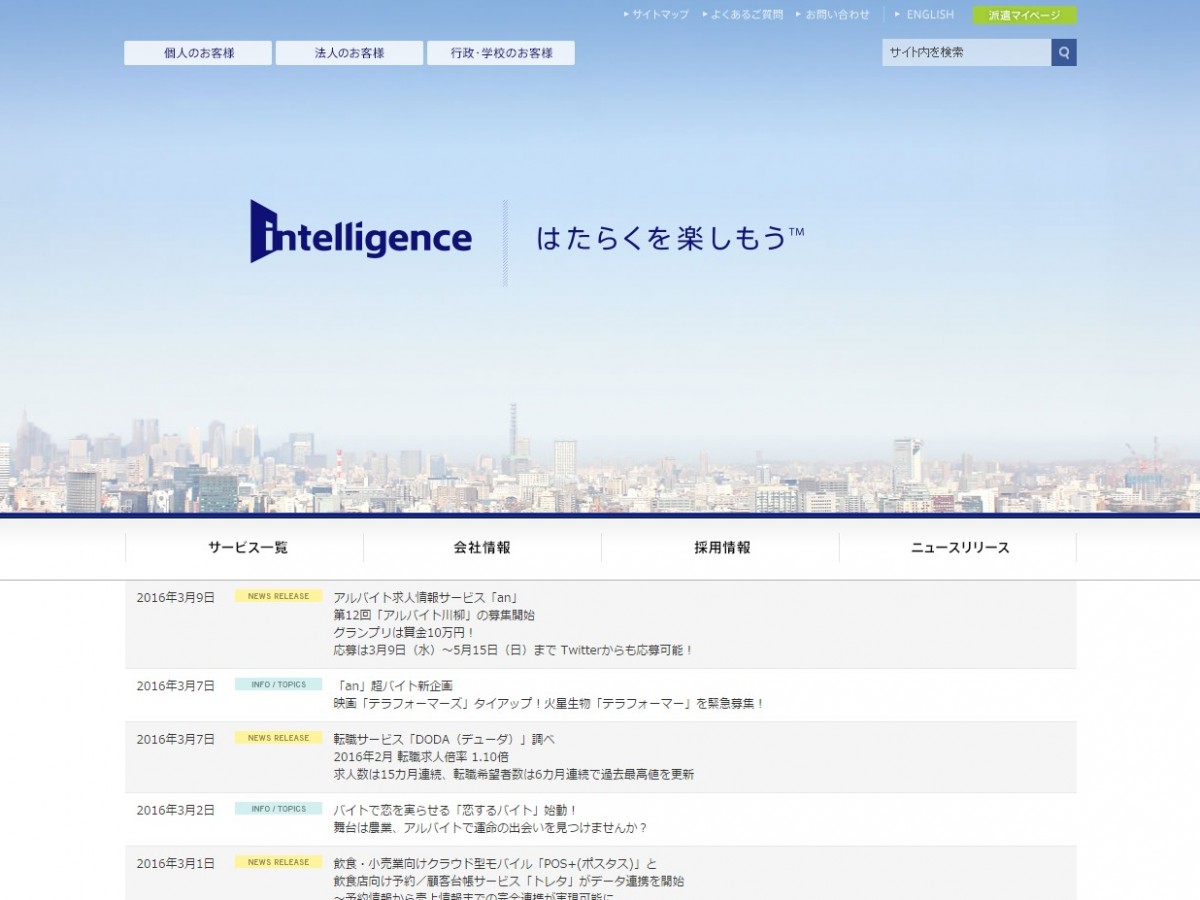
Task: Open the サービス一覧 menu
Action: [247, 548]
